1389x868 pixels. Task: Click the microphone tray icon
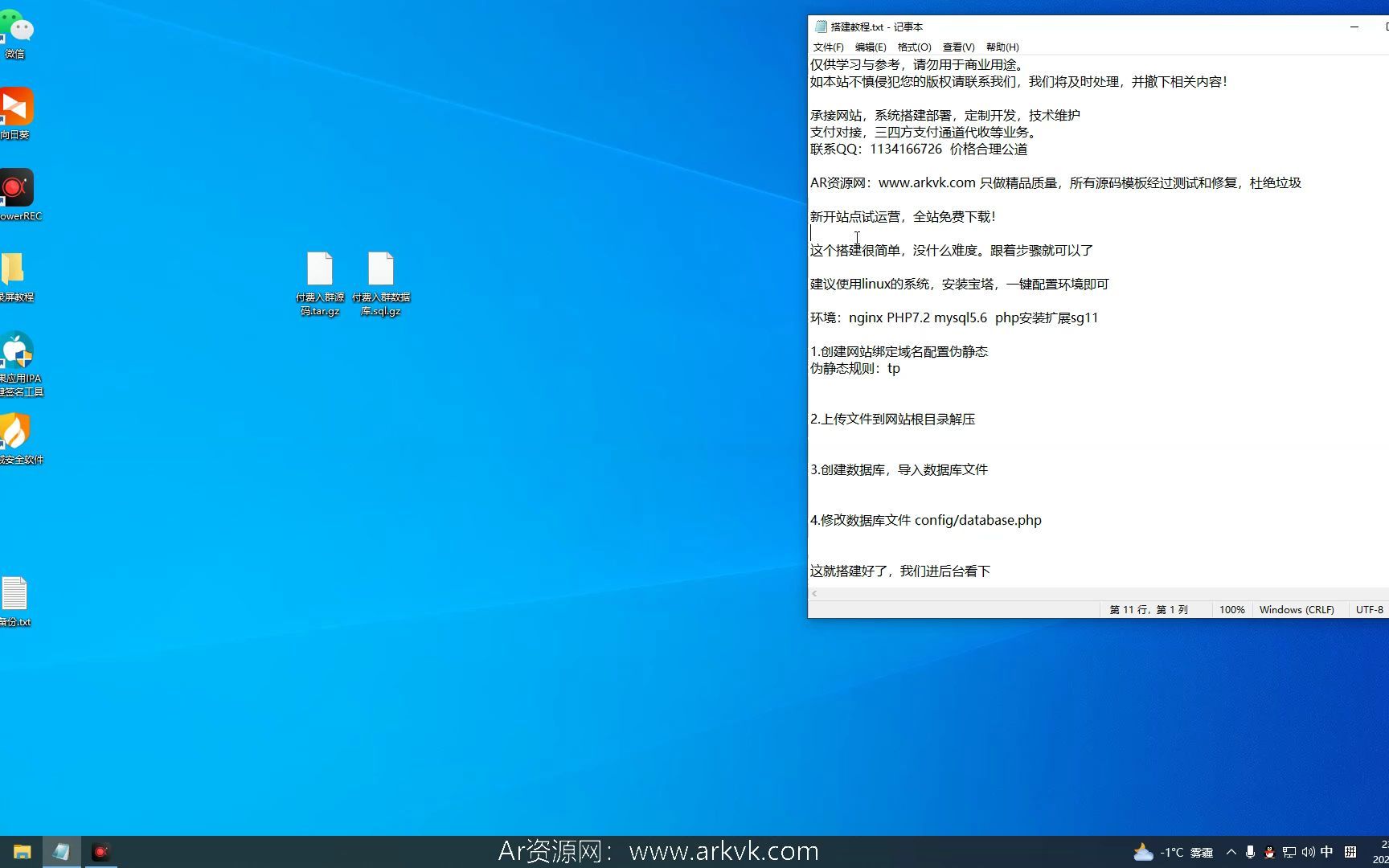(x=1250, y=852)
